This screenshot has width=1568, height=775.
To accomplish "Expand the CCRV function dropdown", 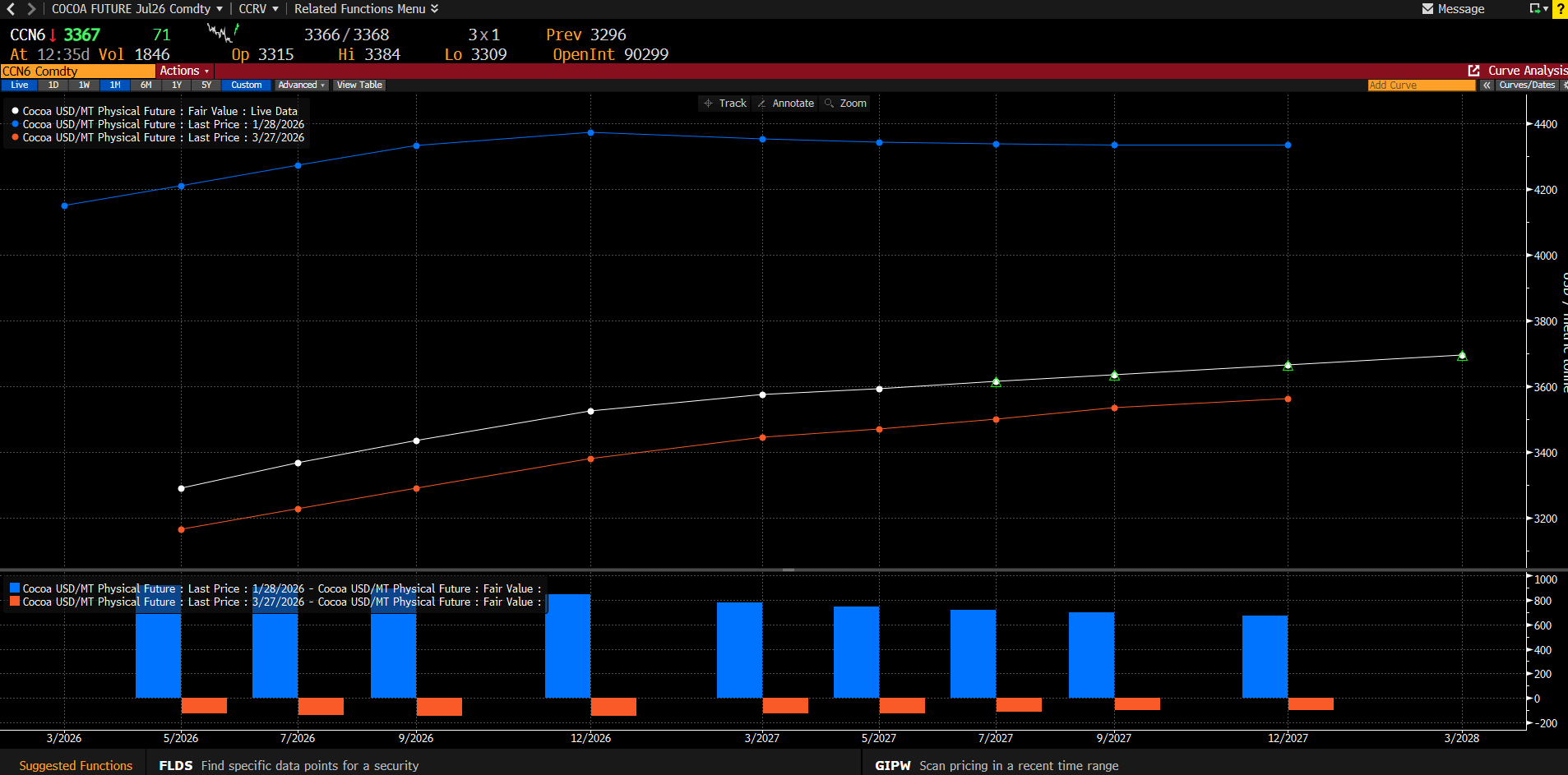I will coord(258,9).
